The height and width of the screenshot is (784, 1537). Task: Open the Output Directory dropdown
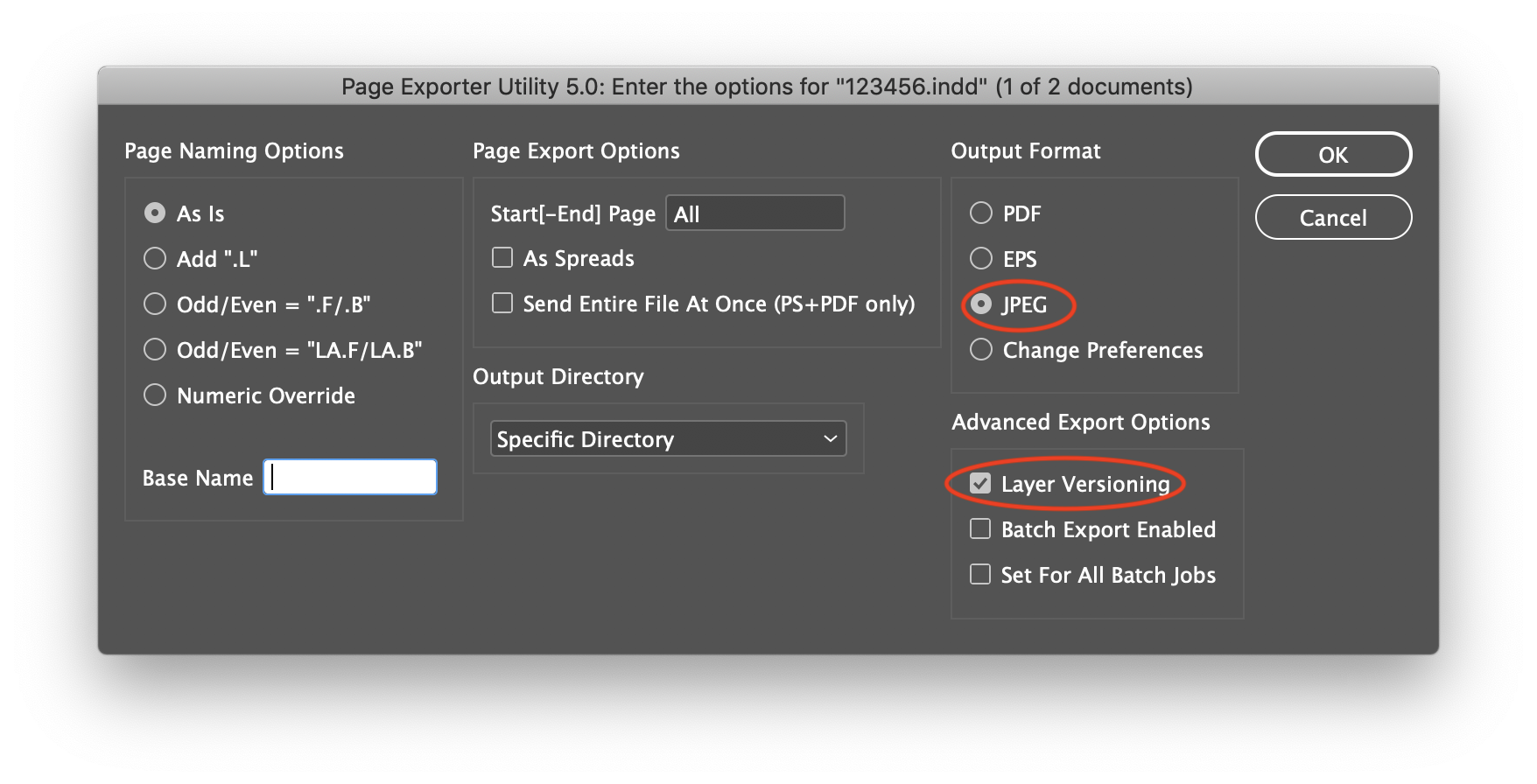667,438
